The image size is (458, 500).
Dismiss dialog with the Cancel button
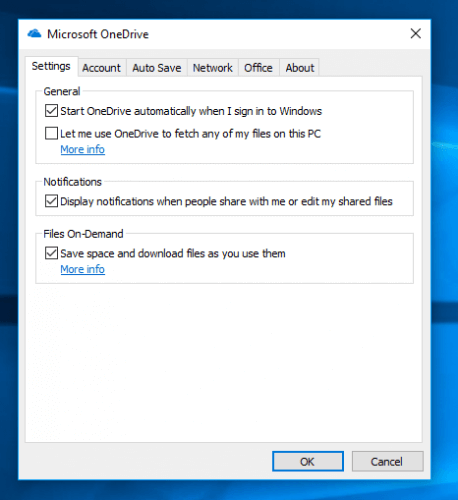(x=387, y=461)
